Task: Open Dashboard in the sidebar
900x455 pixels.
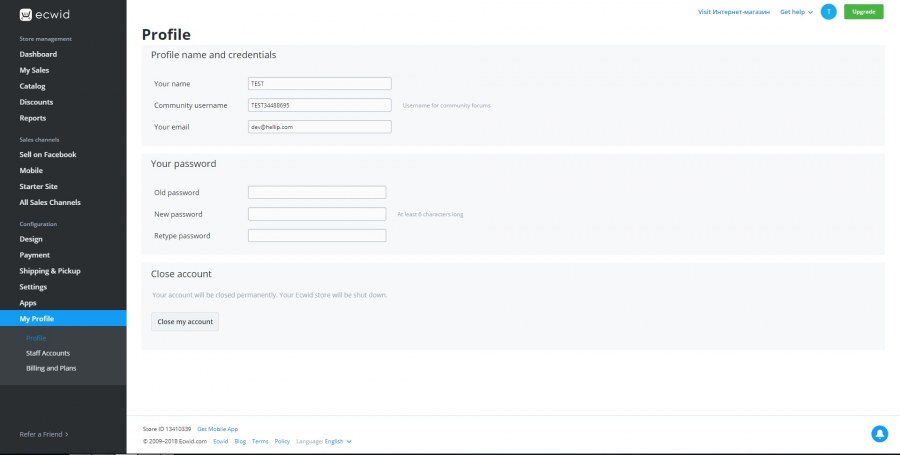Action: tap(38, 54)
